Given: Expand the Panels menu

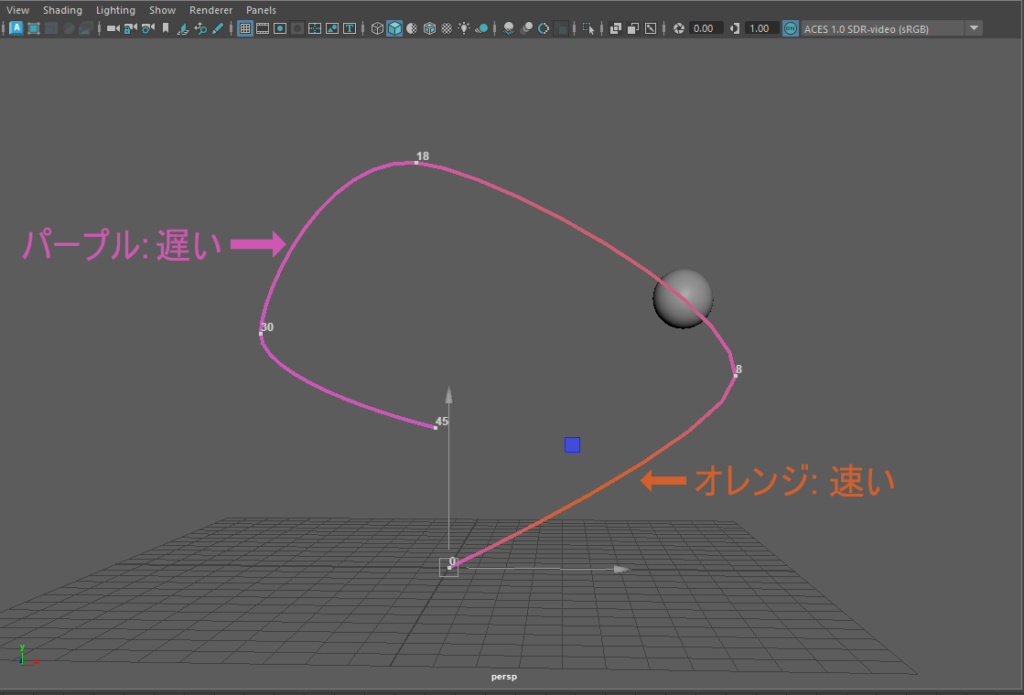Looking at the screenshot, I should point(261,10).
